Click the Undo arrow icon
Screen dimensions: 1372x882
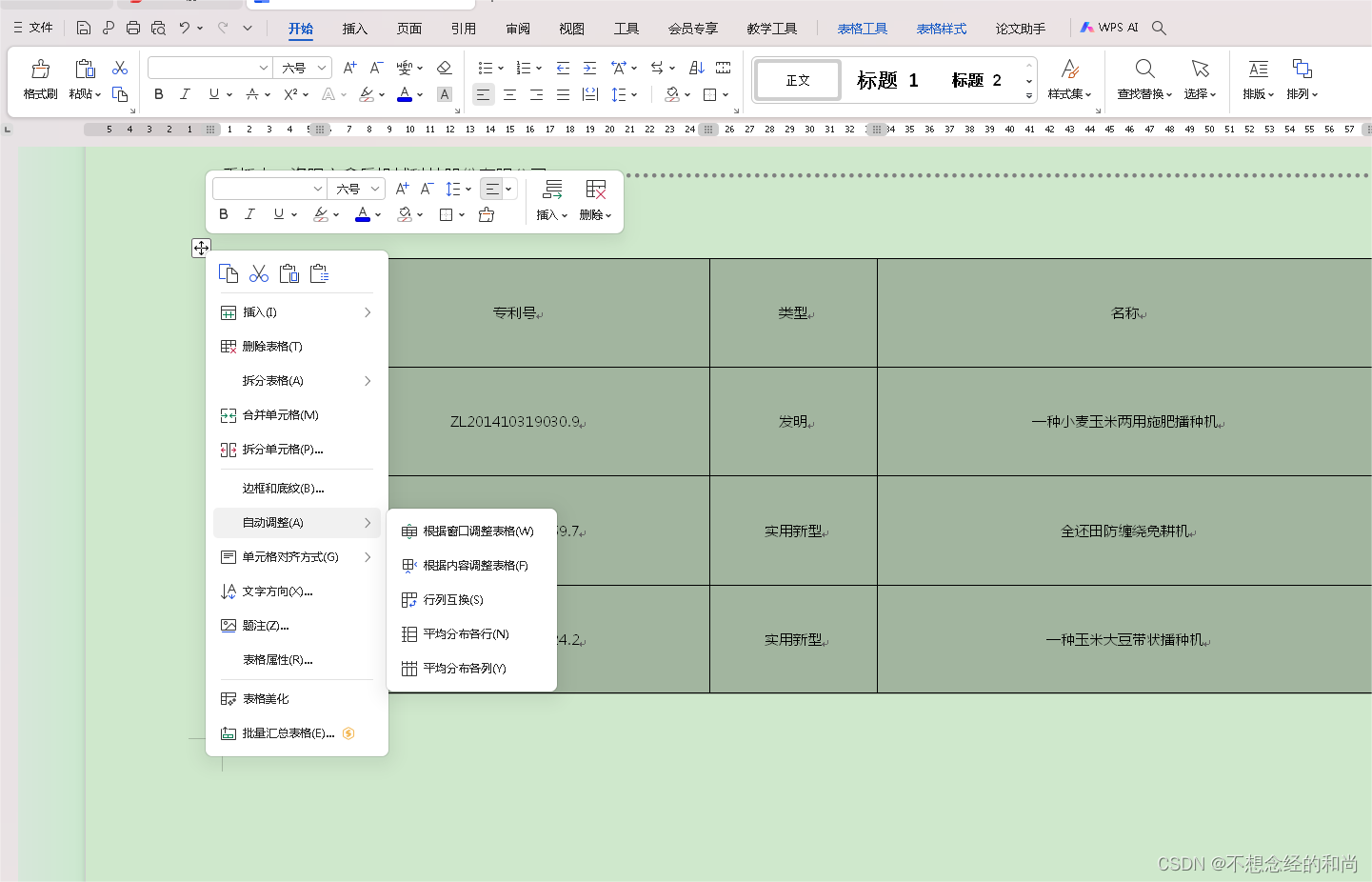click(x=184, y=28)
